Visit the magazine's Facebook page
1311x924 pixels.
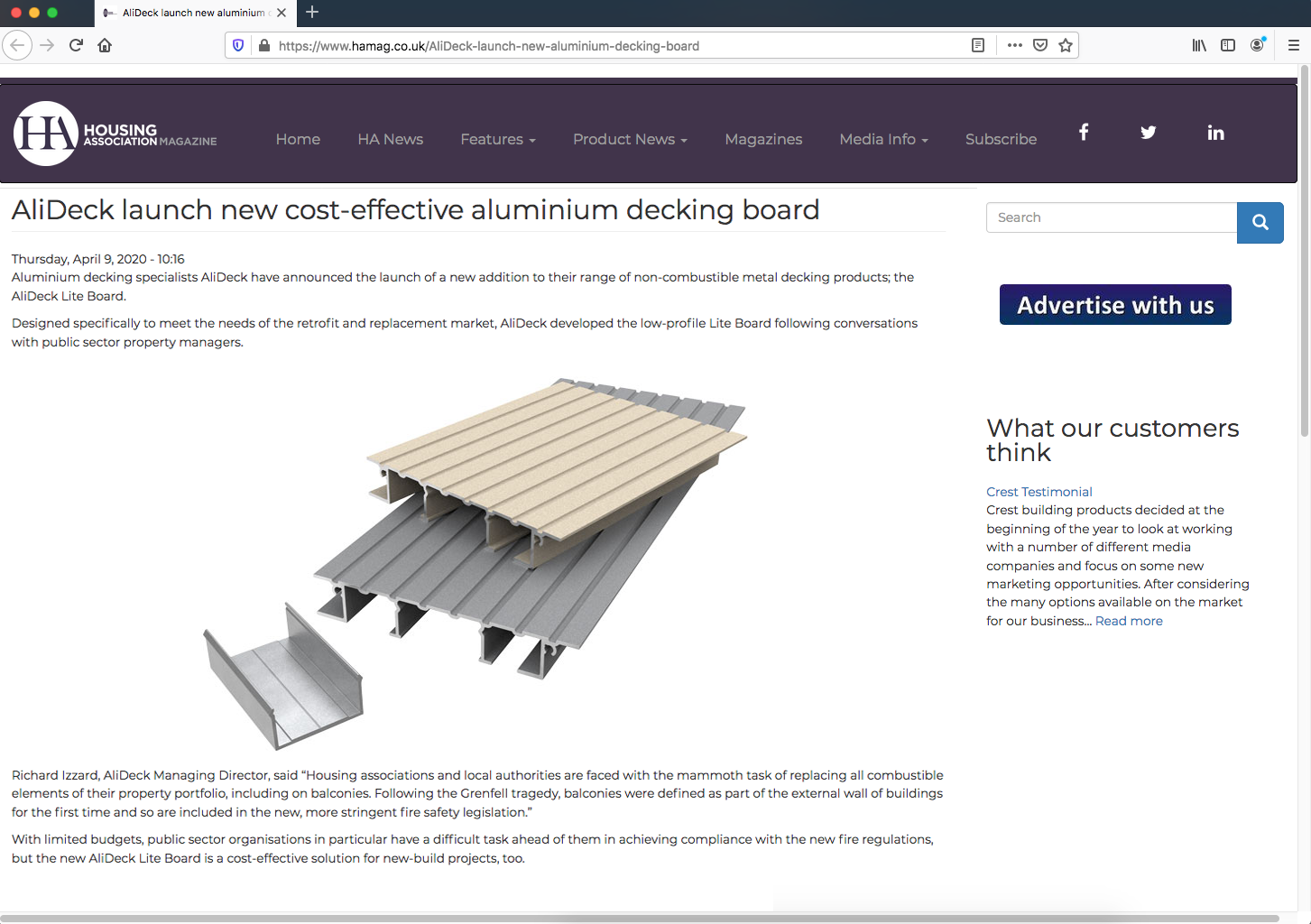(1084, 132)
